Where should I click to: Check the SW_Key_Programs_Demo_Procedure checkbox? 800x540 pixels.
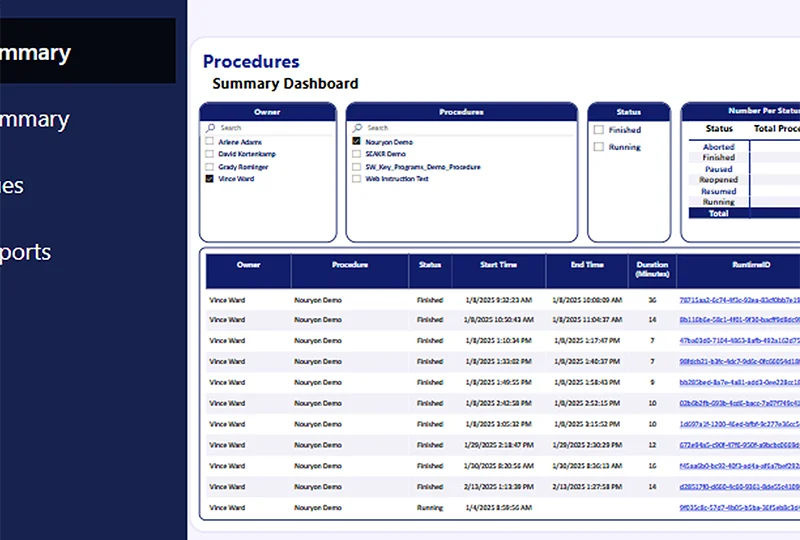pyautogui.click(x=356, y=166)
